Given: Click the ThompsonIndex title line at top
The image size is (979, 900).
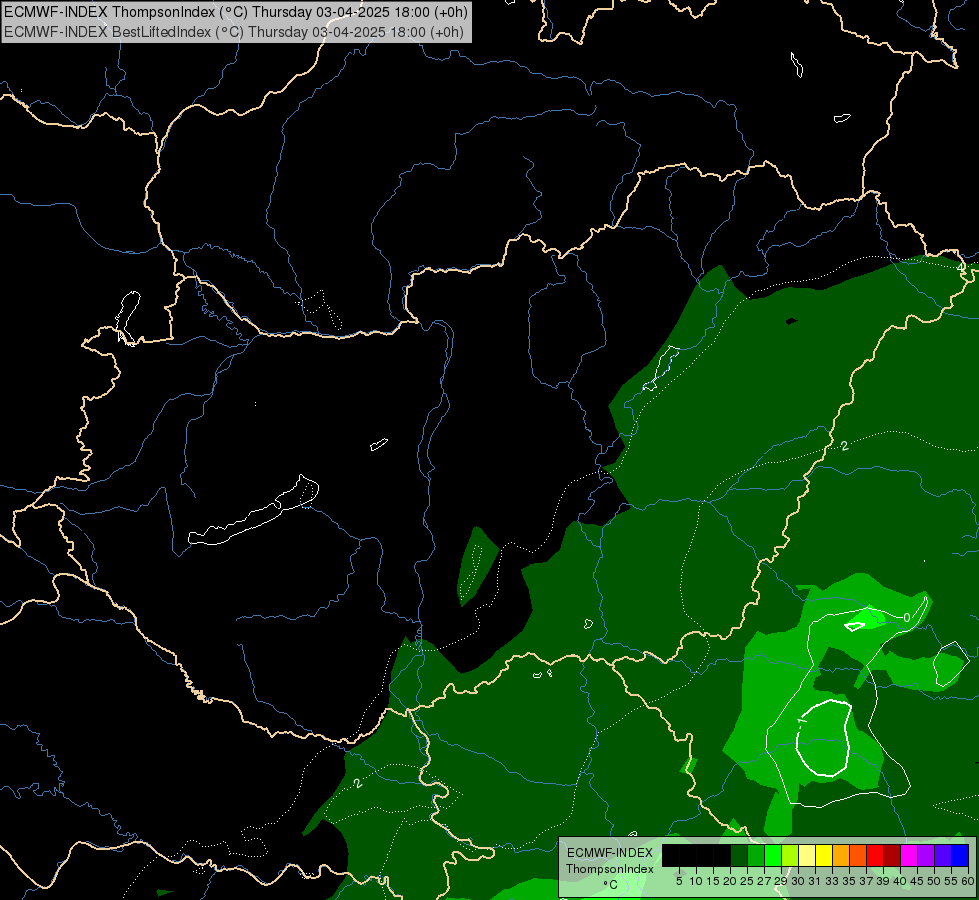Looking at the screenshot, I should [235, 12].
